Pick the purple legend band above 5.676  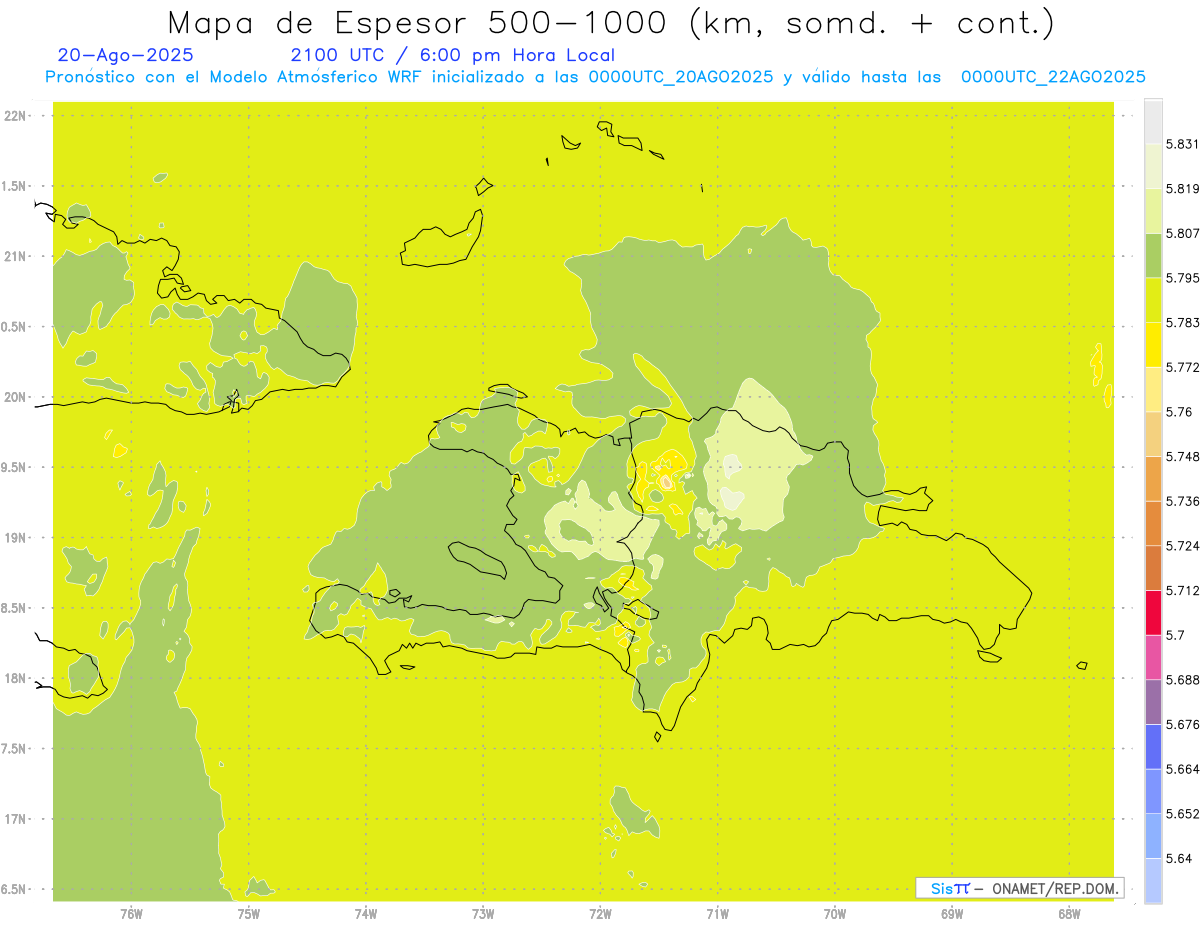pyautogui.click(x=1153, y=701)
